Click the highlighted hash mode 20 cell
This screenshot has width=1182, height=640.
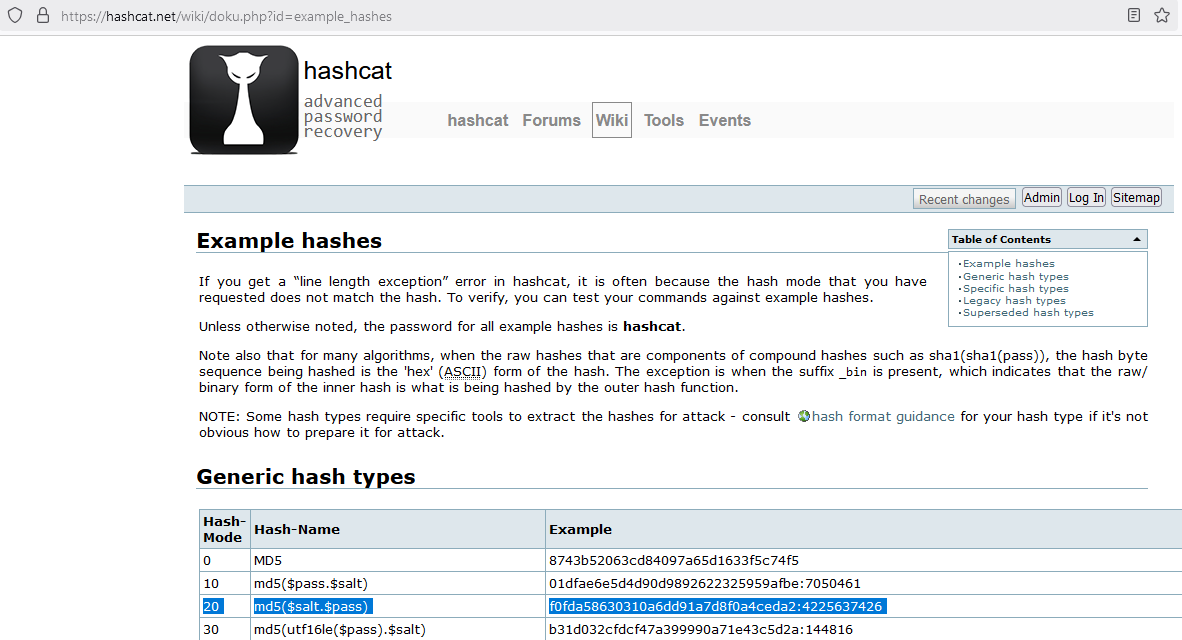(x=225, y=606)
